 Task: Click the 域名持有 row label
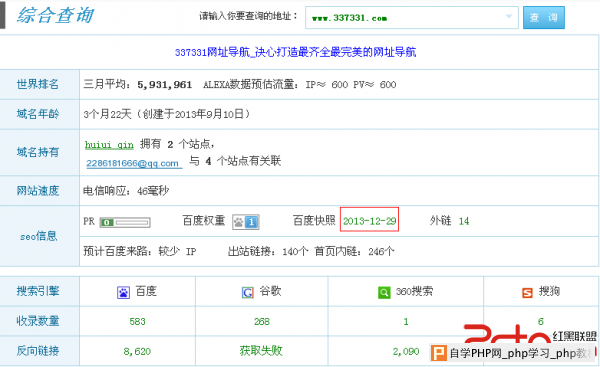coord(38,152)
